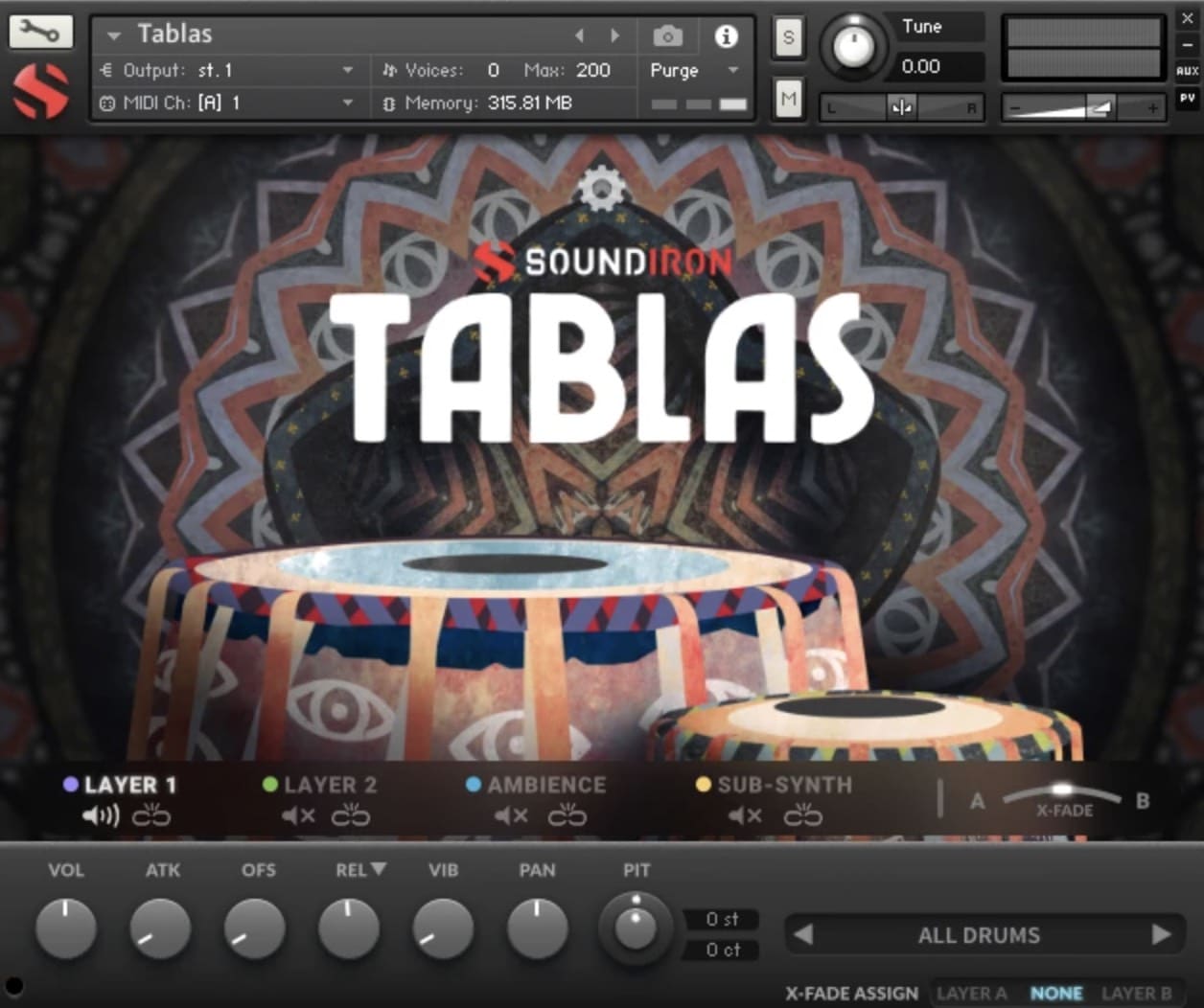Click the gear settings icon above the Soundiron logo
The width and height of the screenshot is (1204, 1008).
tap(604, 189)
